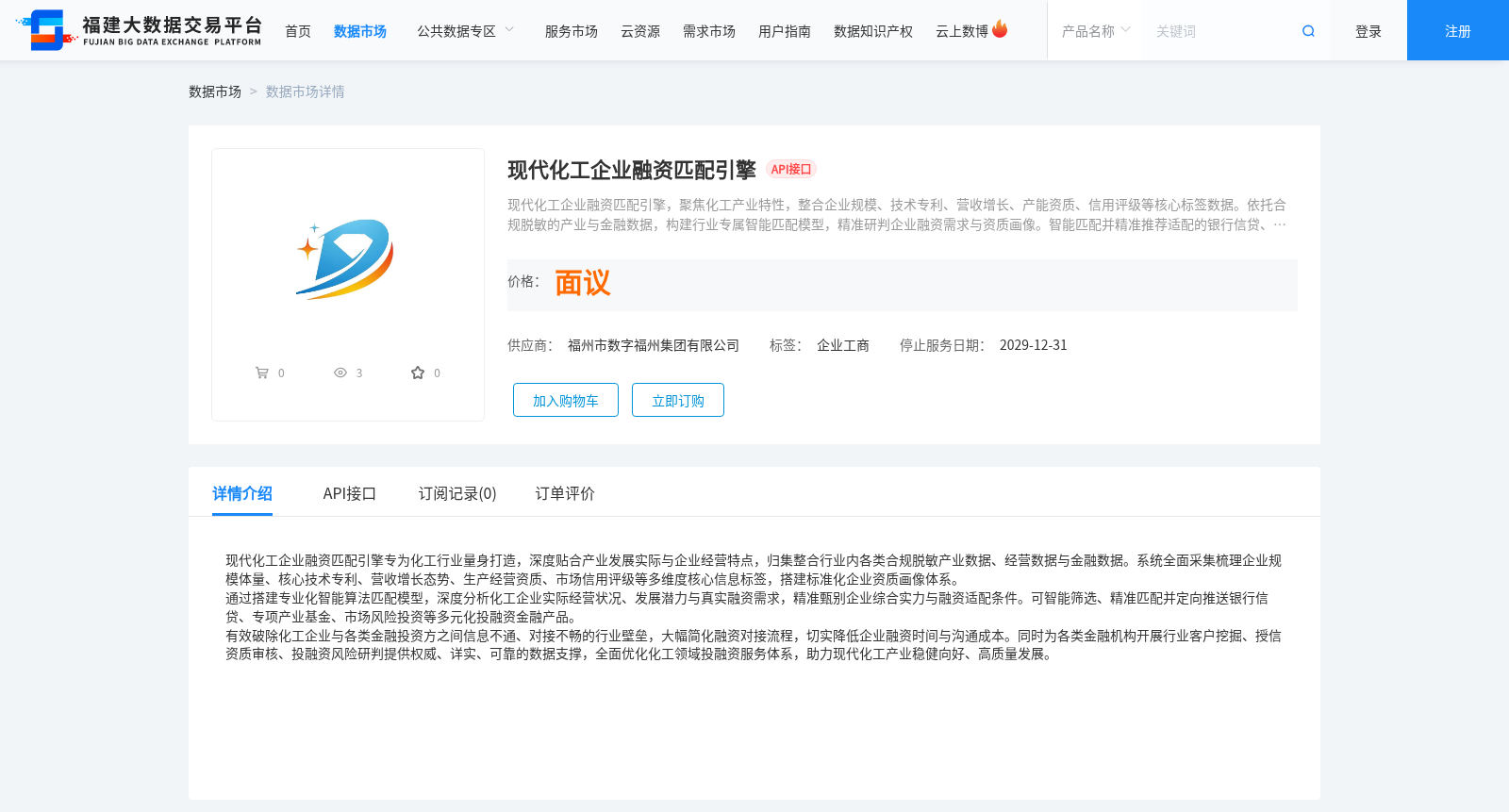The height and width of the screenshot is (812, 1509).
Task: Click the 数据市场详情 breadcrumb text
Action: (x=306, y=91)
